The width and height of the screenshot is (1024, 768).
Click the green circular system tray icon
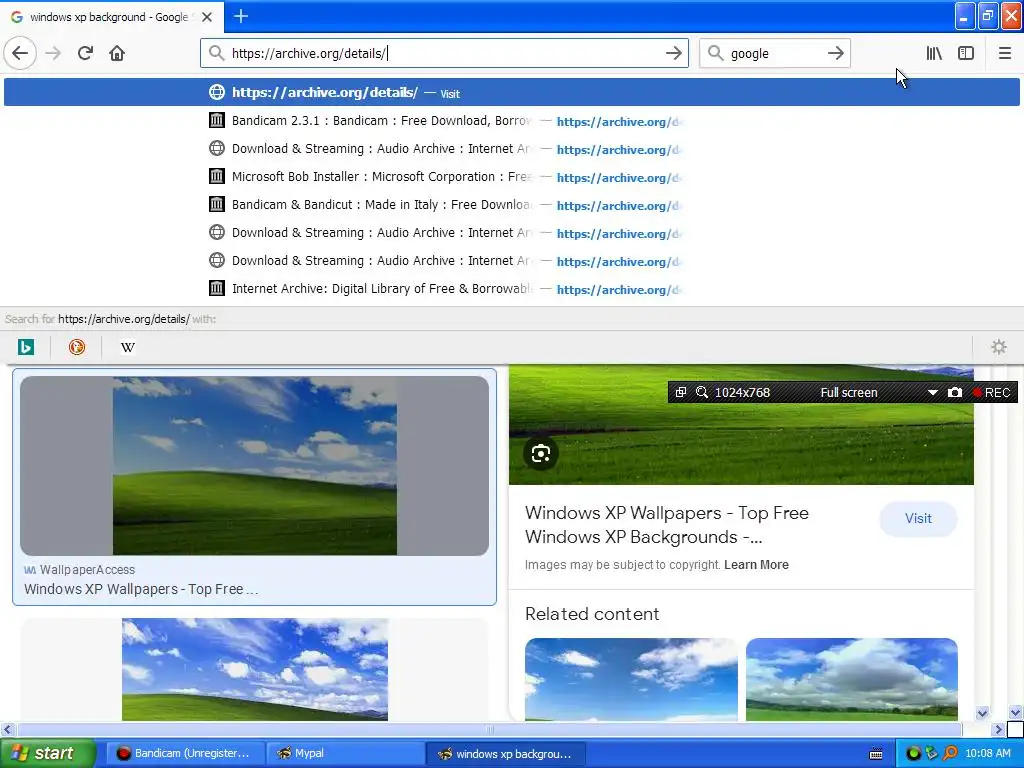(913, 753)
